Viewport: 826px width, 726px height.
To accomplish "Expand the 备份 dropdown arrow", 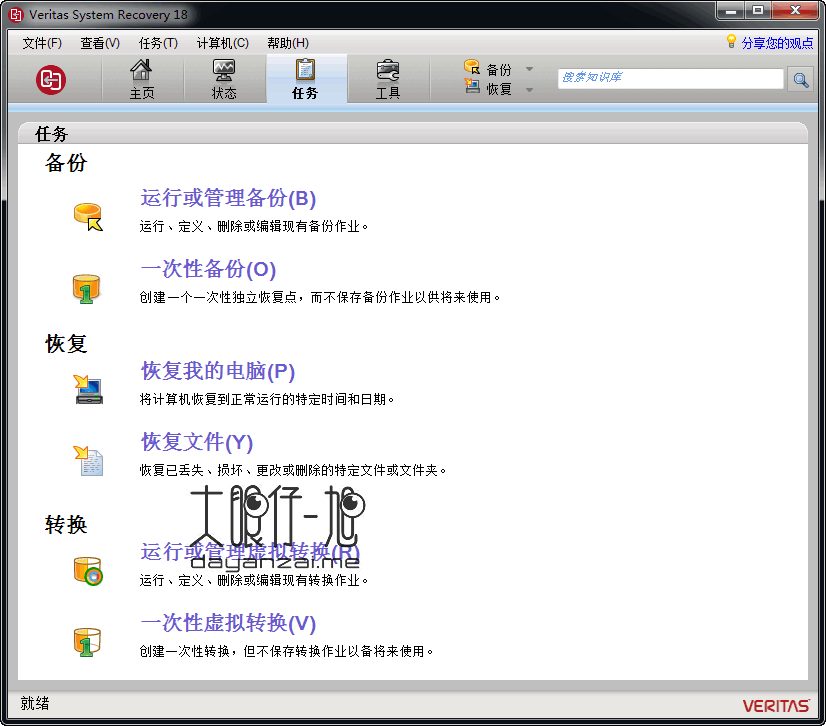I will coord(529,69).
